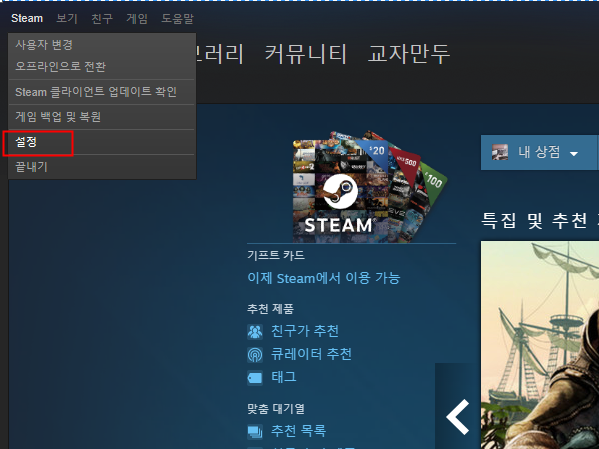Open the 보기 menu
Screen dimensions: 599x449
click(67, 18)
